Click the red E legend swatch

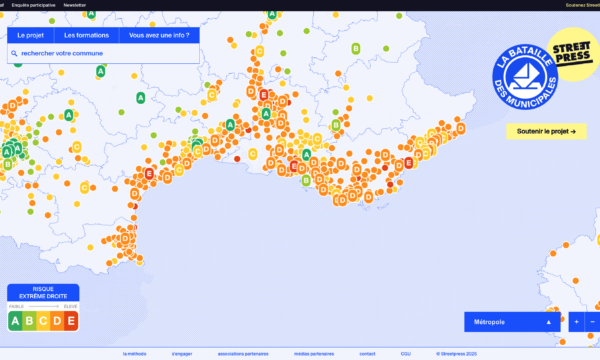click(71, 321)
